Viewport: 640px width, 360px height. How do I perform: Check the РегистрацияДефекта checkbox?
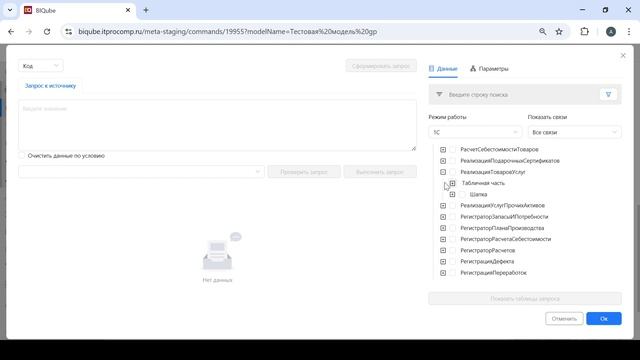453,261
